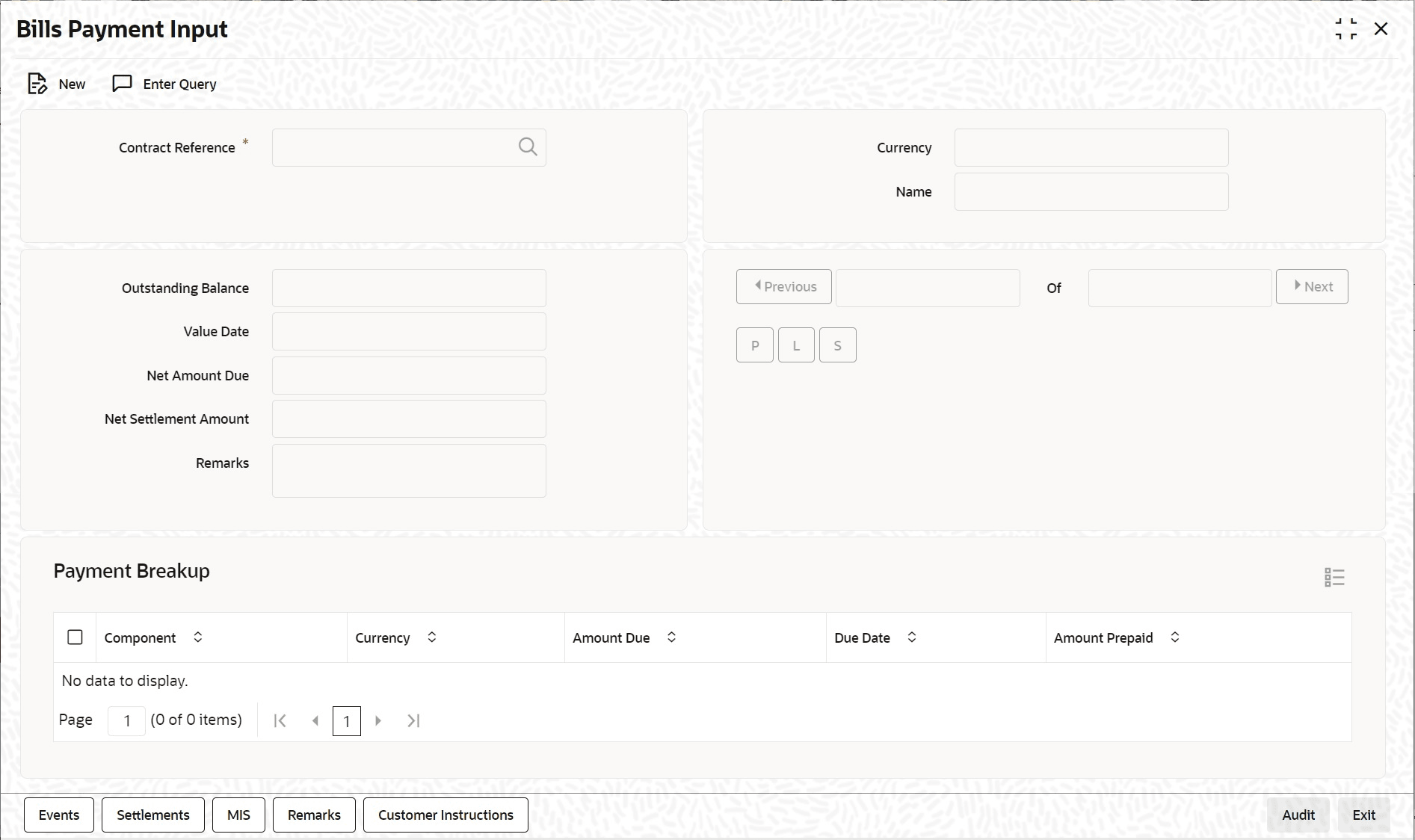1415x840 pixels.
Task: Go to the next table page arrow
Action: coord(378,720)
